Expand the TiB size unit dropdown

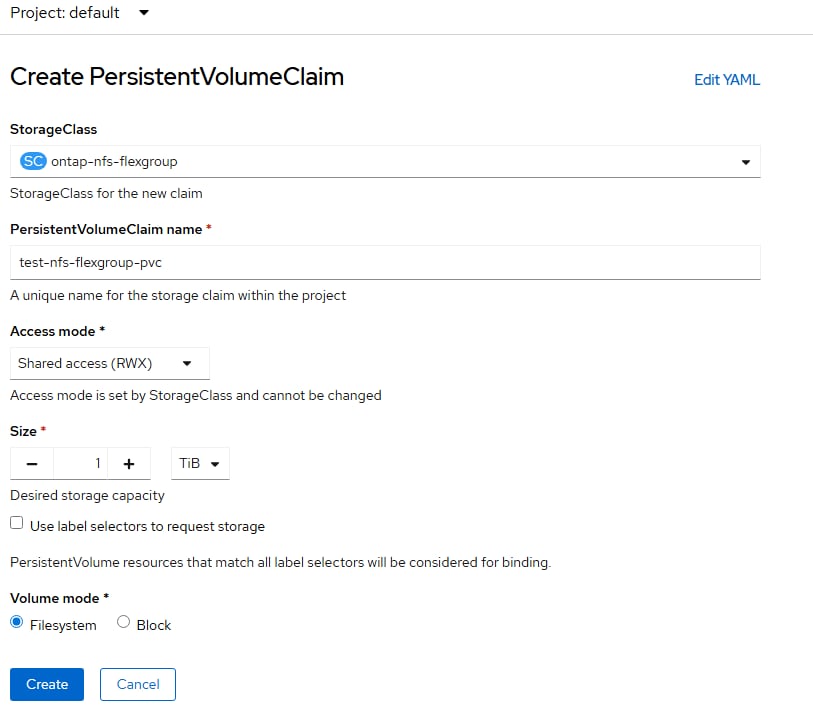pyautogui.click(x=200, y=464)
